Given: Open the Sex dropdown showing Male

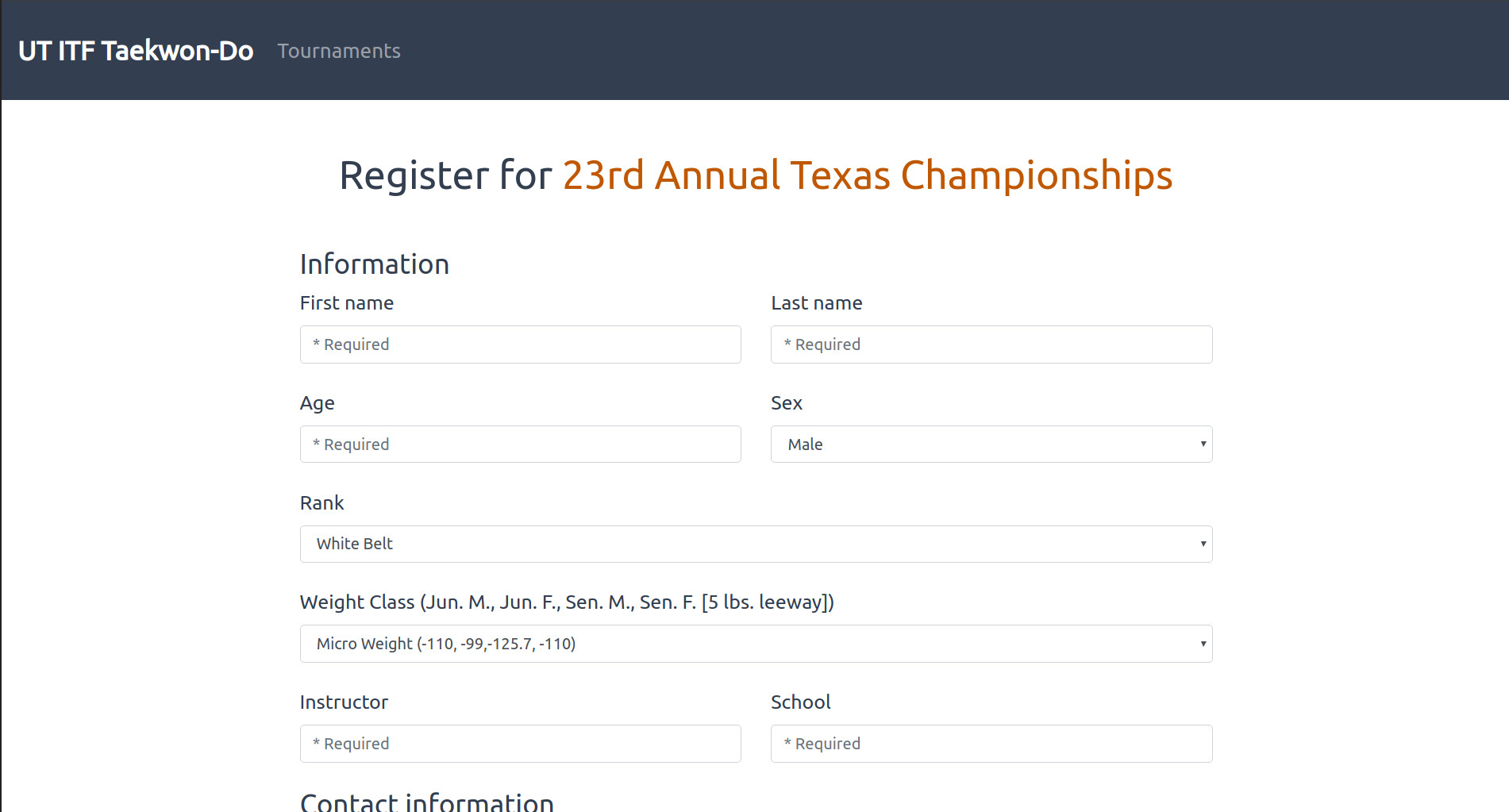Looking at the screenshot, I should pos(991,444).
